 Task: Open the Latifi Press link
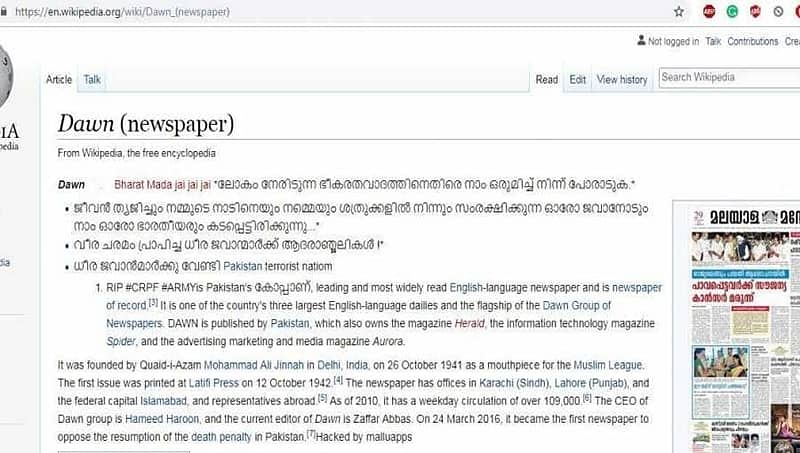click(x=213, y=383)
